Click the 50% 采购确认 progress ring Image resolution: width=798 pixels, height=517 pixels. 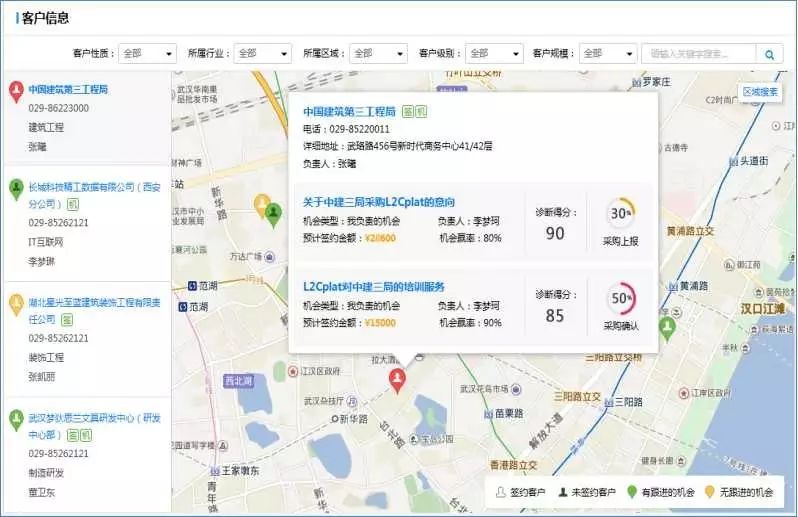[621, 298]
